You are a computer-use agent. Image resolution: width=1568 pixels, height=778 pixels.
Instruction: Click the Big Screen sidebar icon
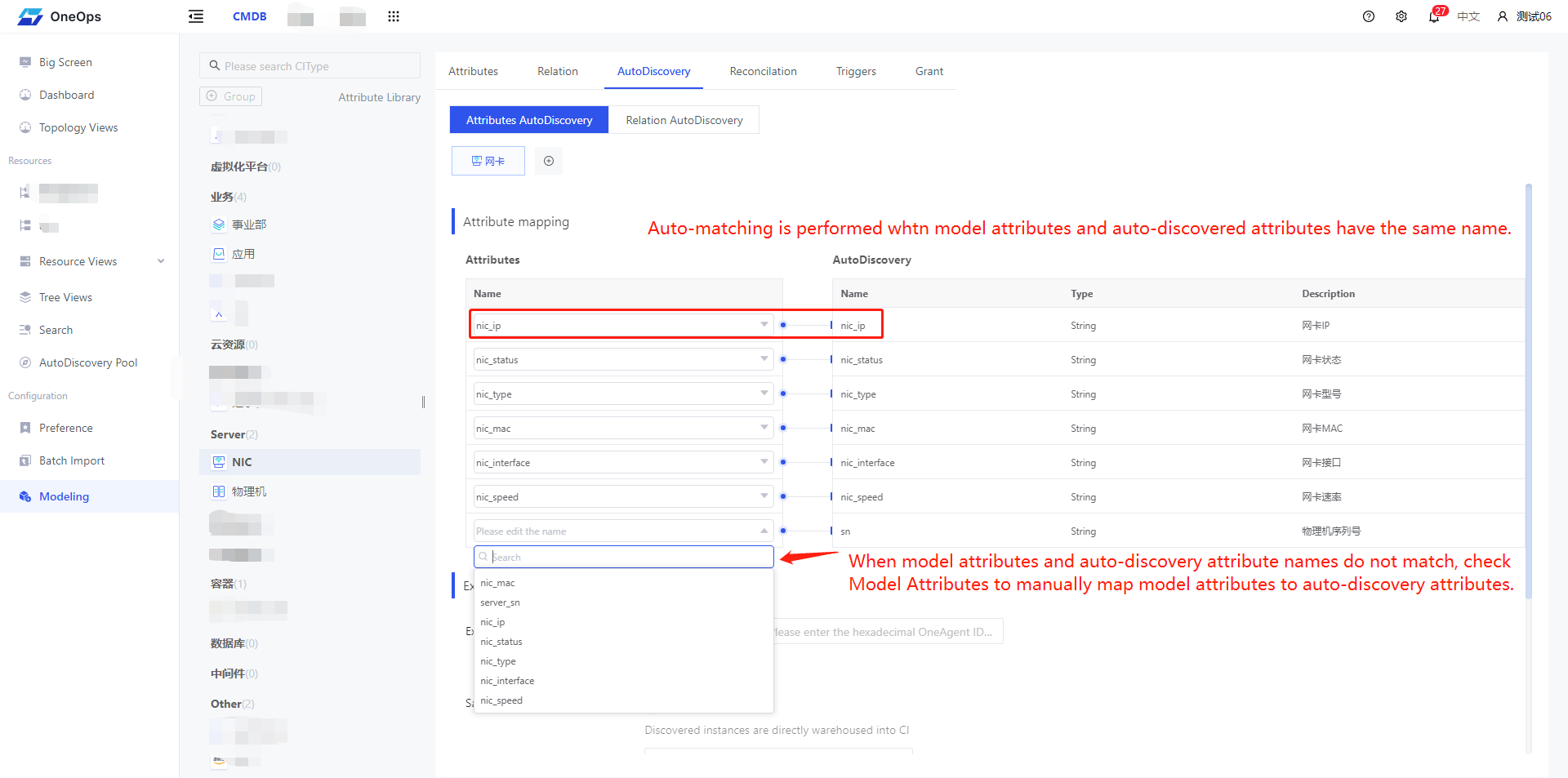point(25,62)
